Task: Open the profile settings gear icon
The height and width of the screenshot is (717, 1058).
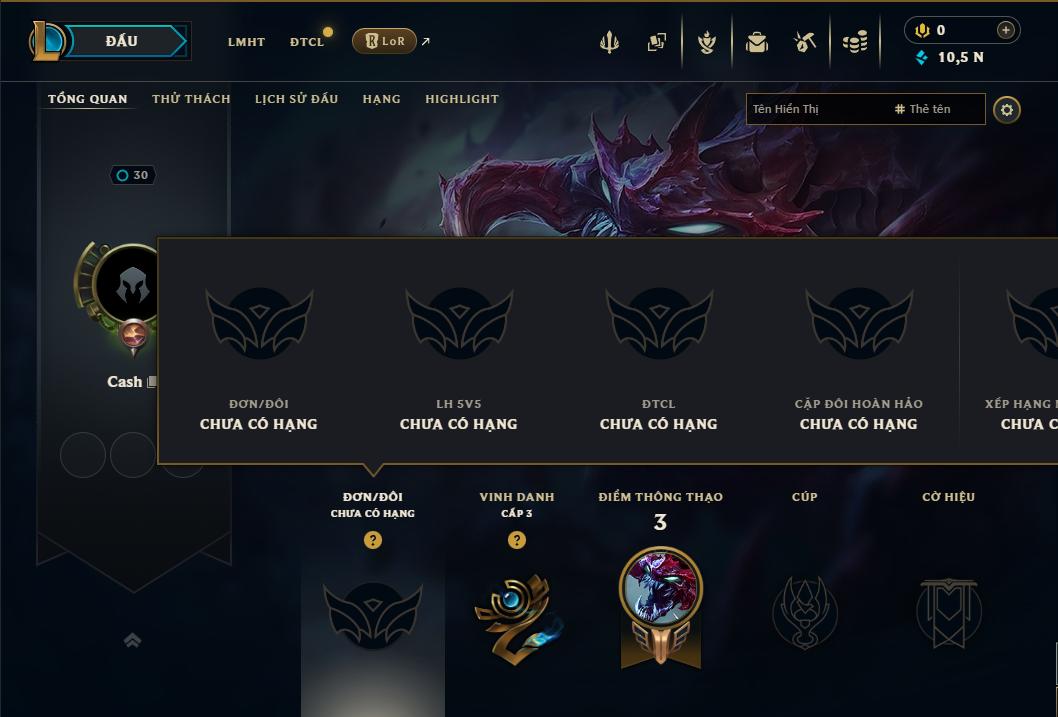Action: (1007, 110)
